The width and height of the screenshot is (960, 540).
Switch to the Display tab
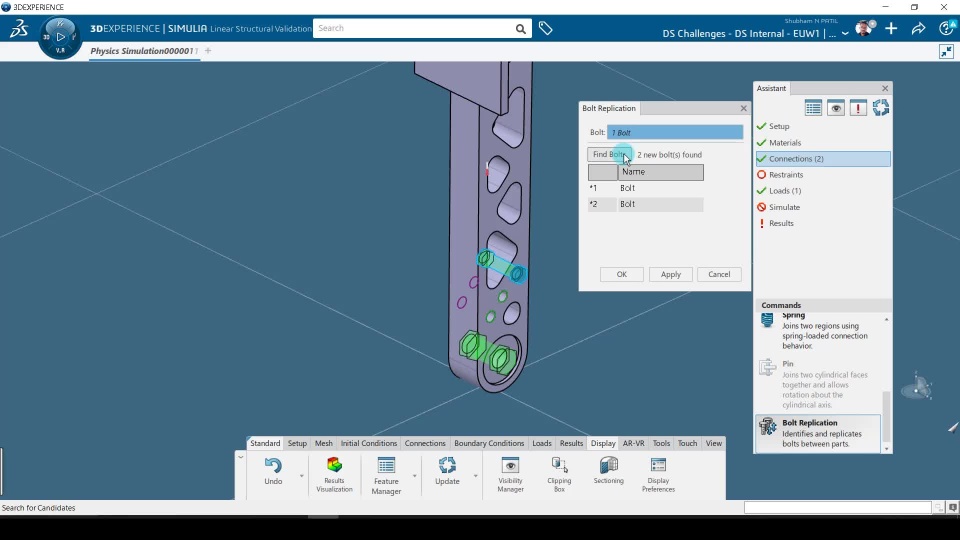point(603,443)
